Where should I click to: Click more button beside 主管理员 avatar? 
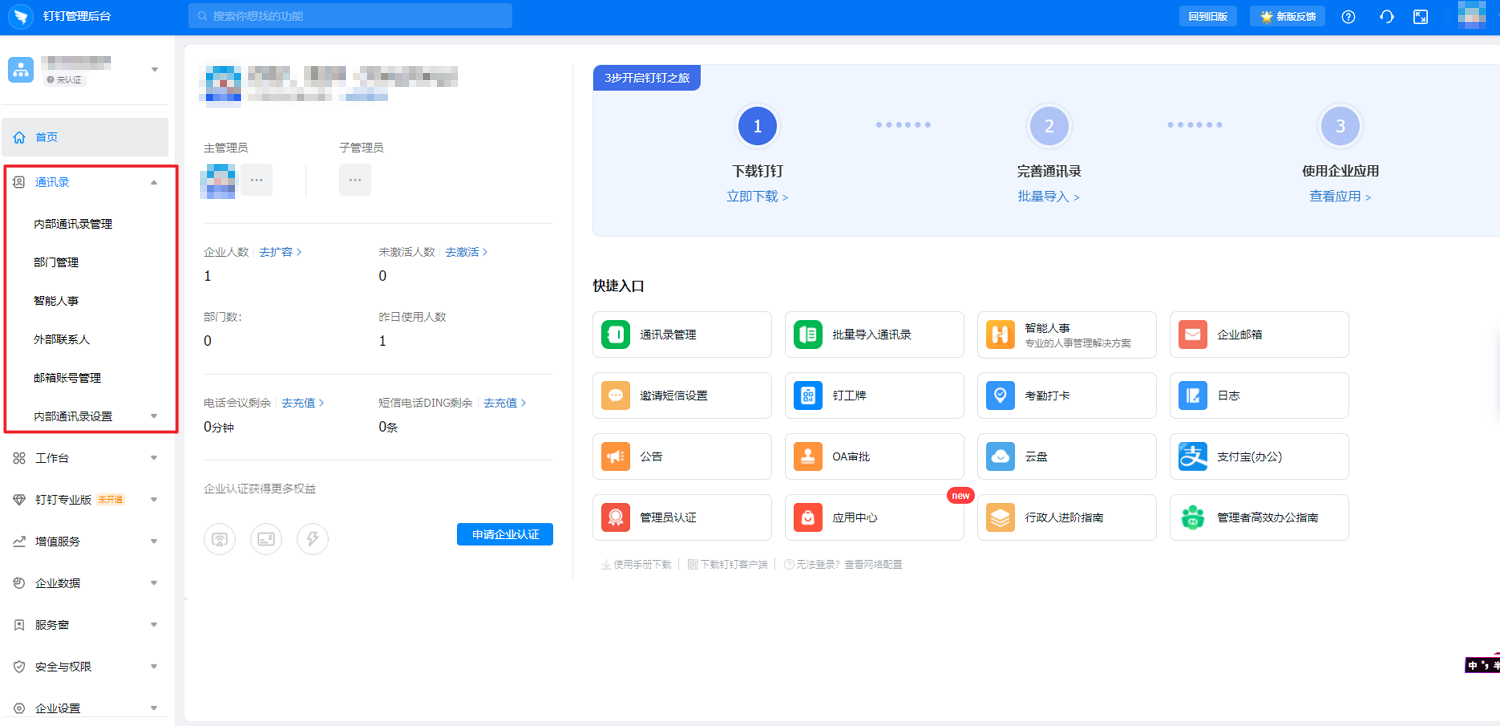click(x=256, y=180)
